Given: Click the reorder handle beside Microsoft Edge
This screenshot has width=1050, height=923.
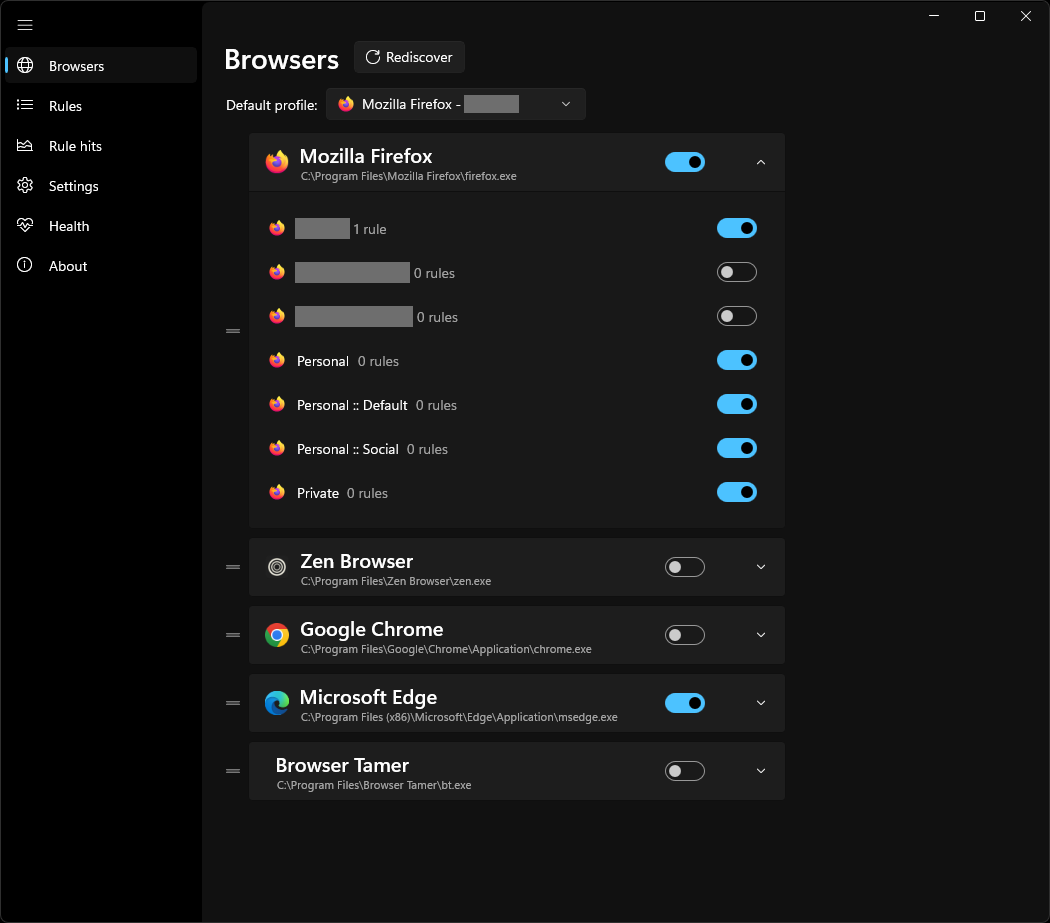Looking at the screenshot, I should click(233, 703).
